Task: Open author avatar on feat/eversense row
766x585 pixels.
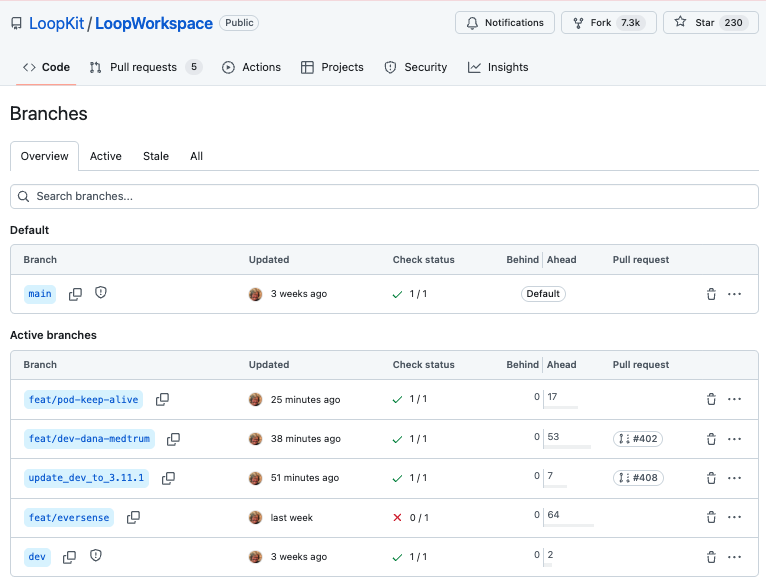Action: 255,518
